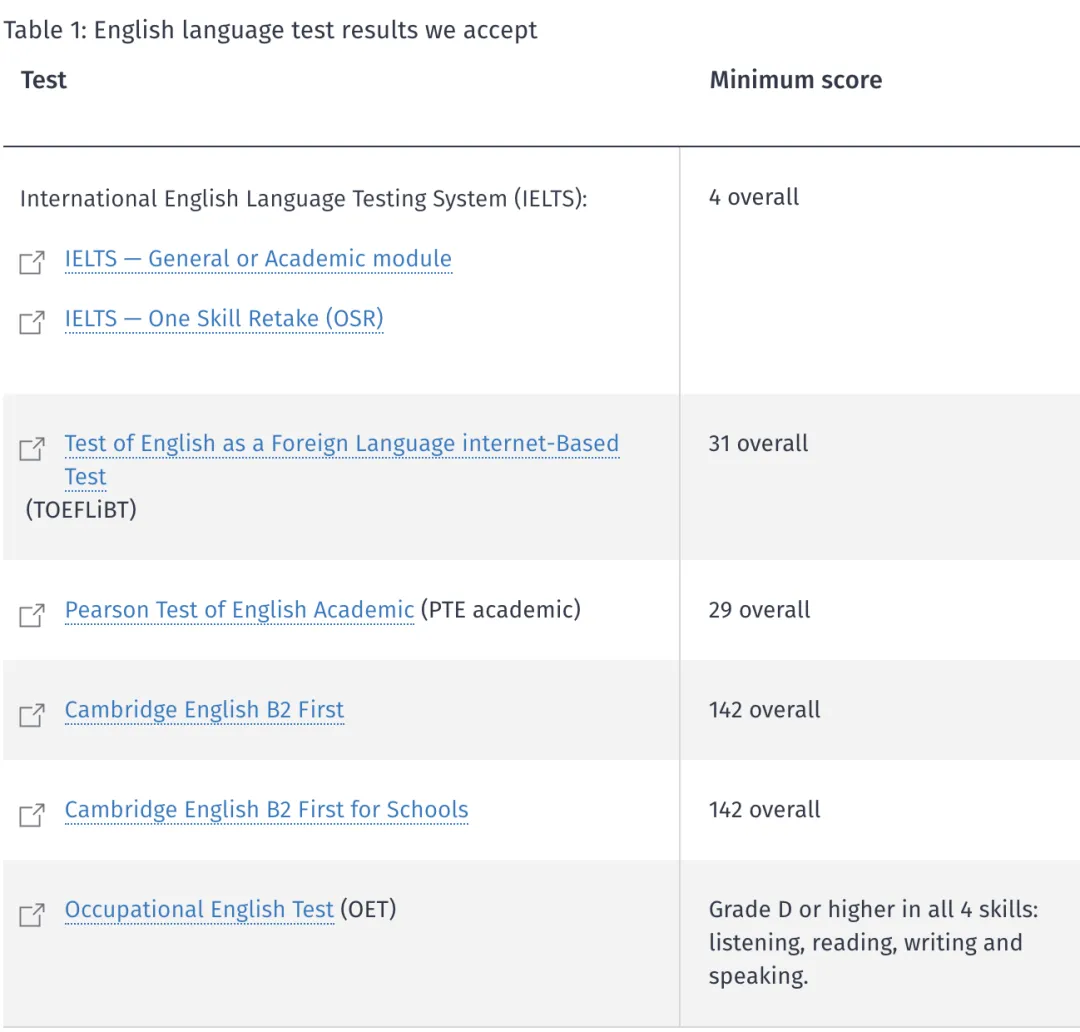
Task: Click external-link icon beside IELTS One Skill Retake
Action: coord(32,322)
